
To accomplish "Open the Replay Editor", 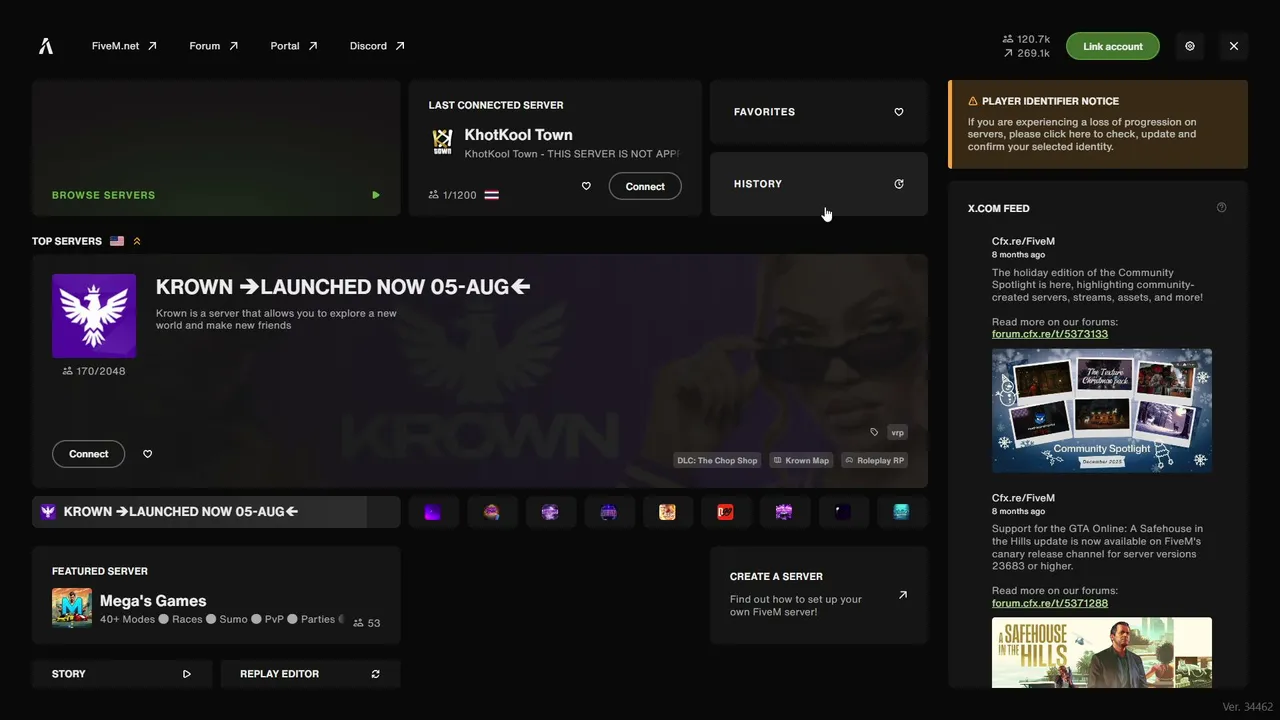I will 310,674.
